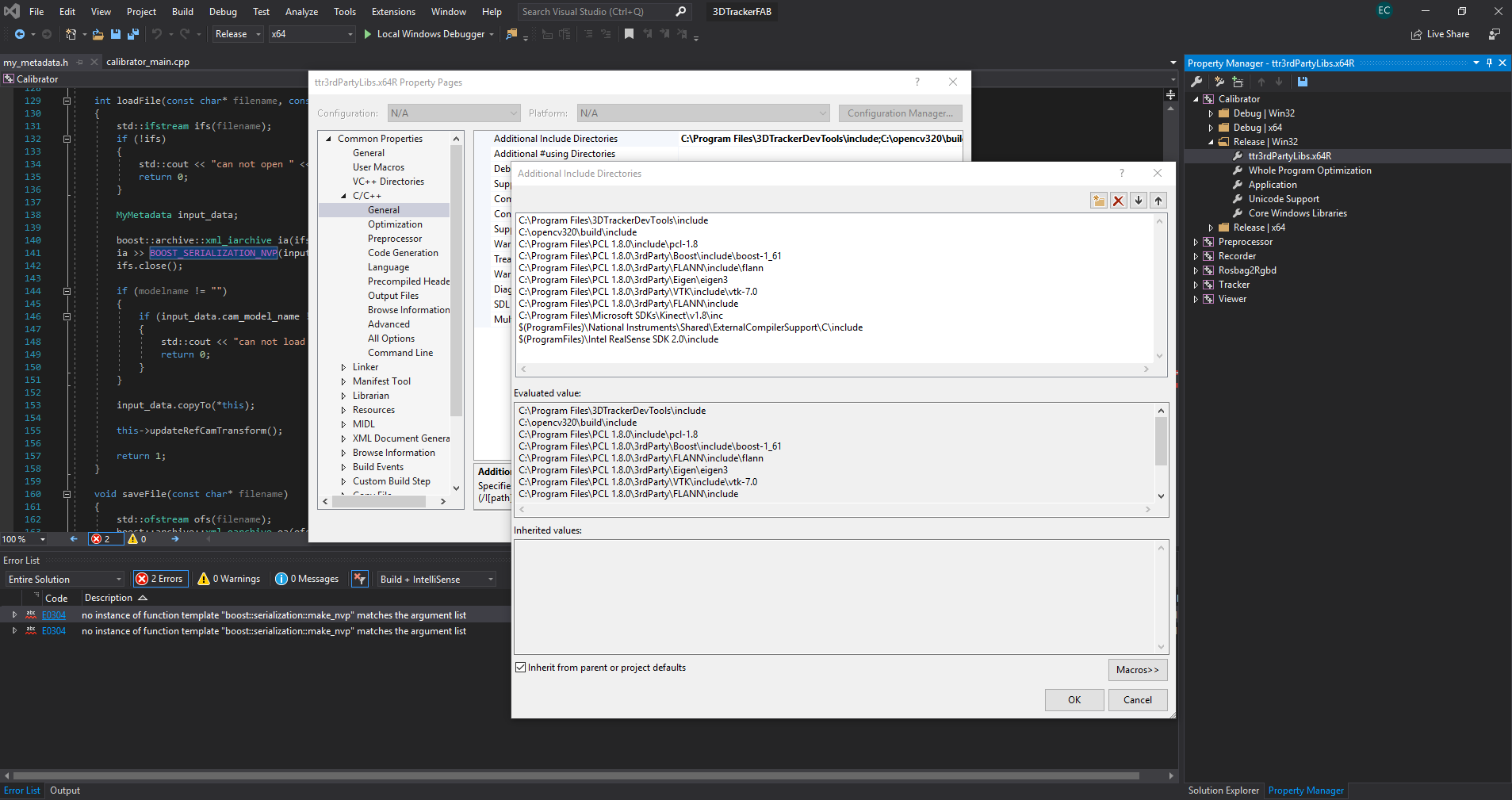Open the Debug menu
This screenshot has width=1512, height=800.
(223, 11)
